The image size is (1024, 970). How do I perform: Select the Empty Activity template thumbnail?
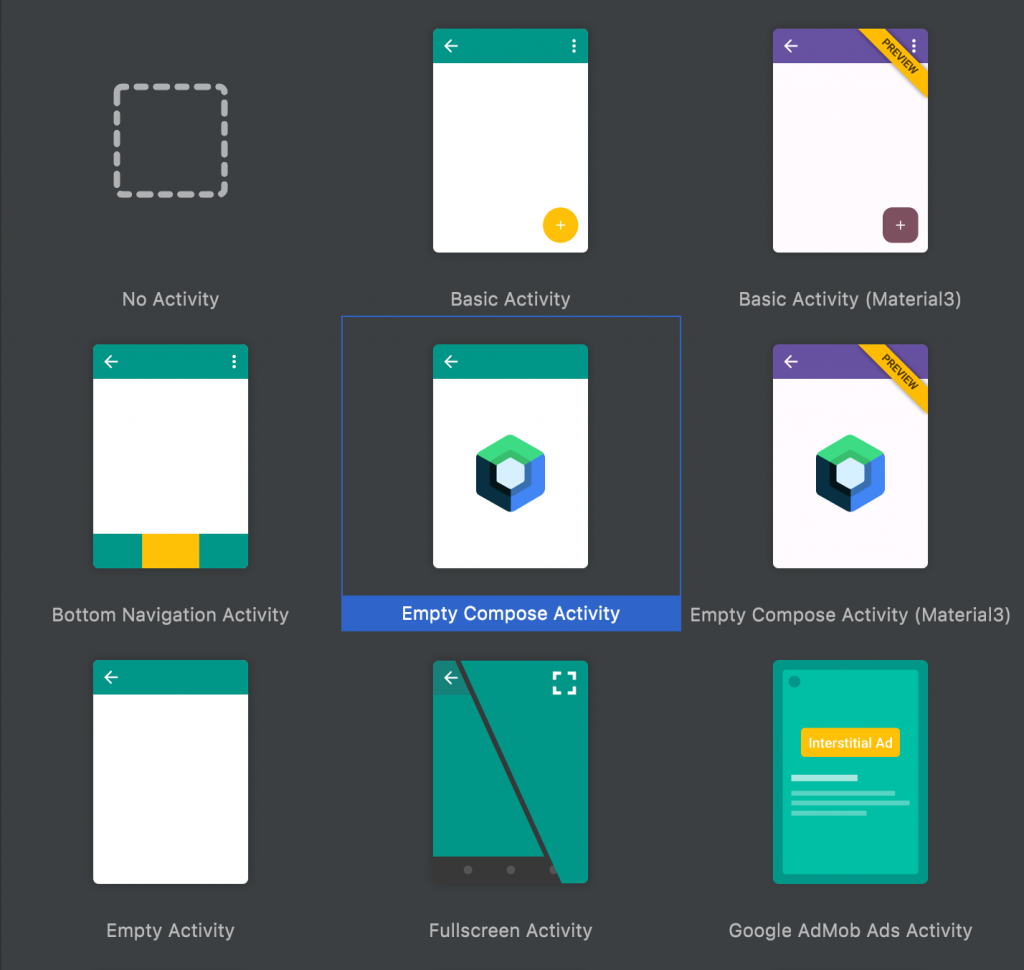click(170, 771)
